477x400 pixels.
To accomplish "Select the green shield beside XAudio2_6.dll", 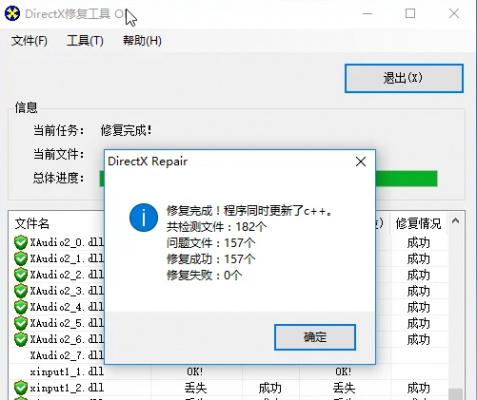I will (x=21, y=339).
